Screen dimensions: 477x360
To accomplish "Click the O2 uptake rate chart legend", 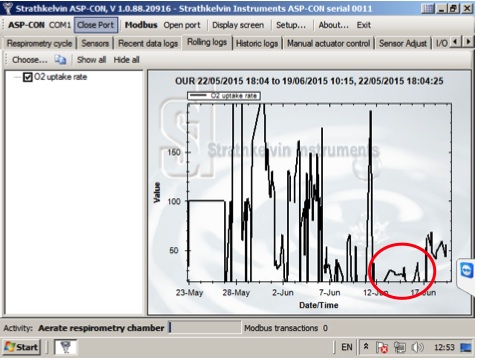I will pos(224,96).
